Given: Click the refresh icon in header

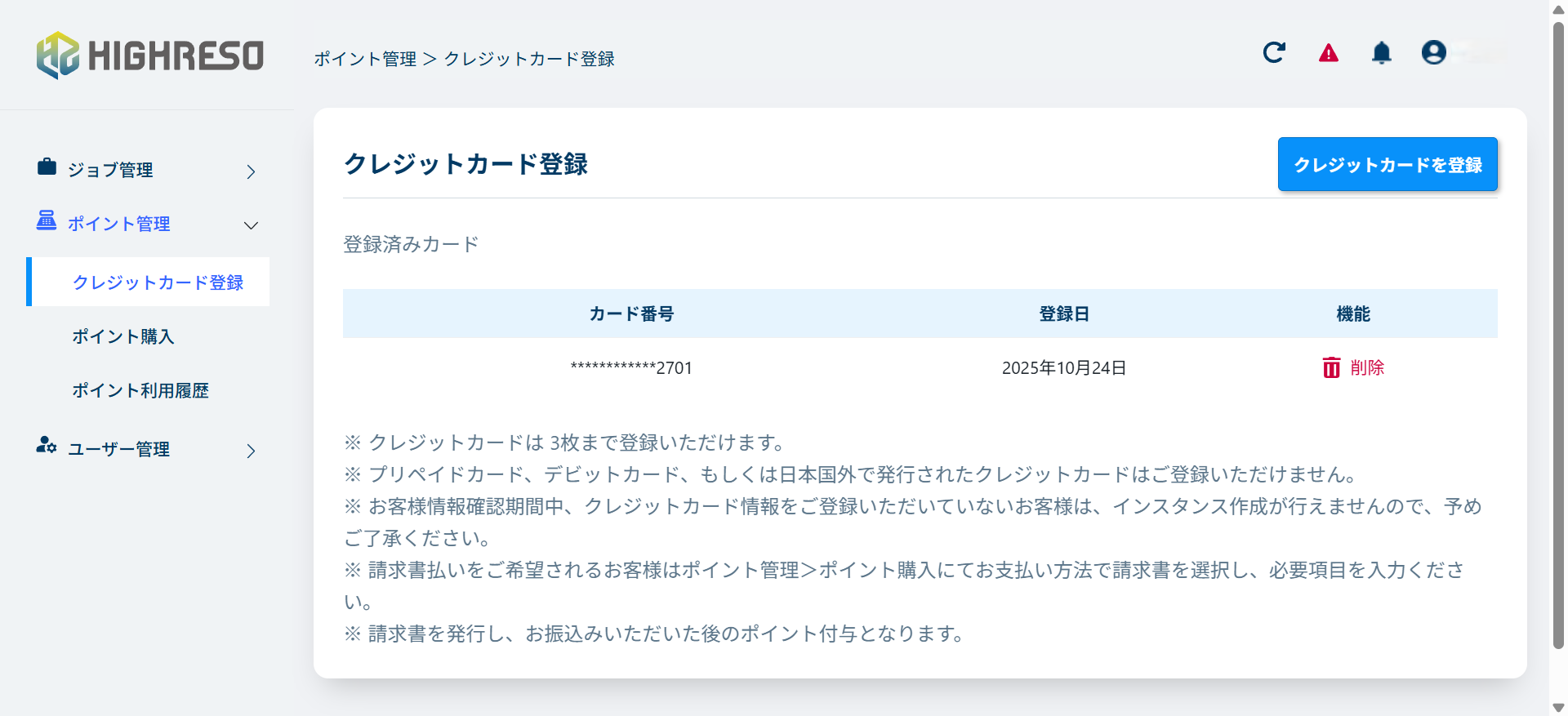Looking at the screenshot, I should [x=1274, y=53].
